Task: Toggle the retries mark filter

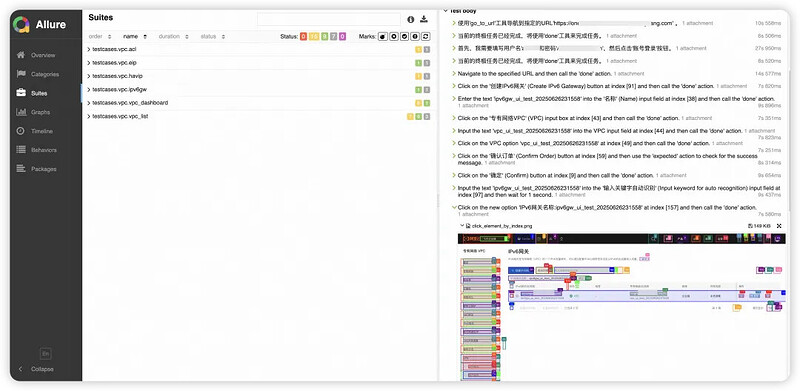Action: [x=426, y=37]
